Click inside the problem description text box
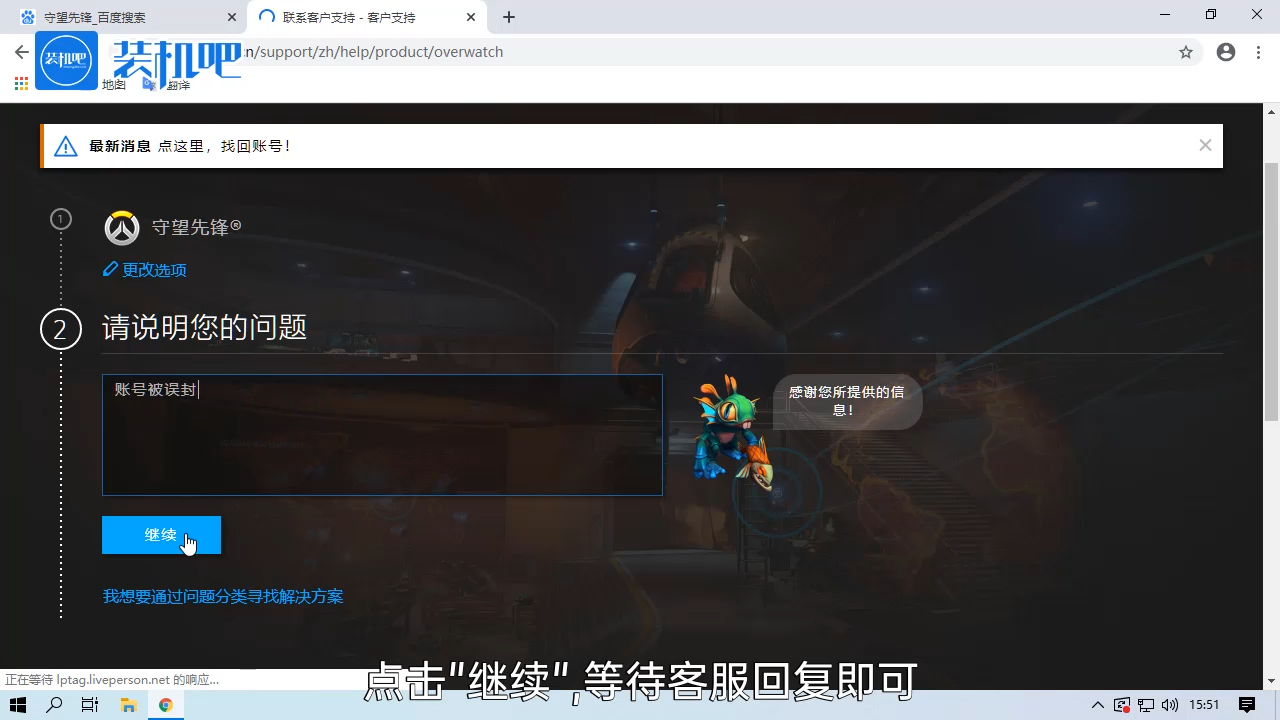 pos(382,435)
